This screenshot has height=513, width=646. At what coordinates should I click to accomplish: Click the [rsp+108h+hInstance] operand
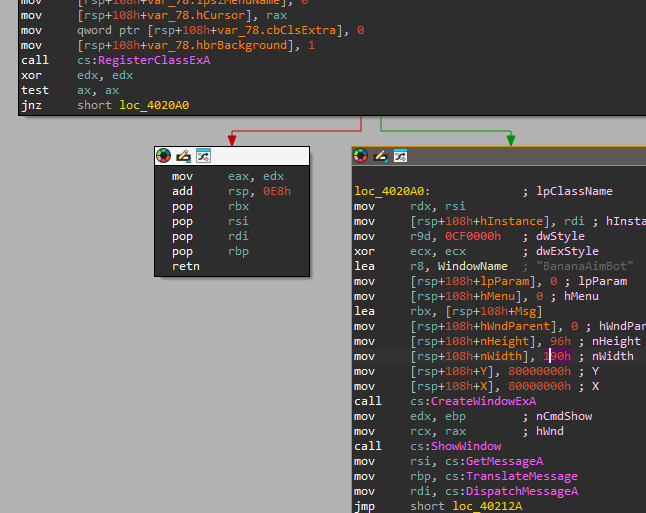pos(480,221)
